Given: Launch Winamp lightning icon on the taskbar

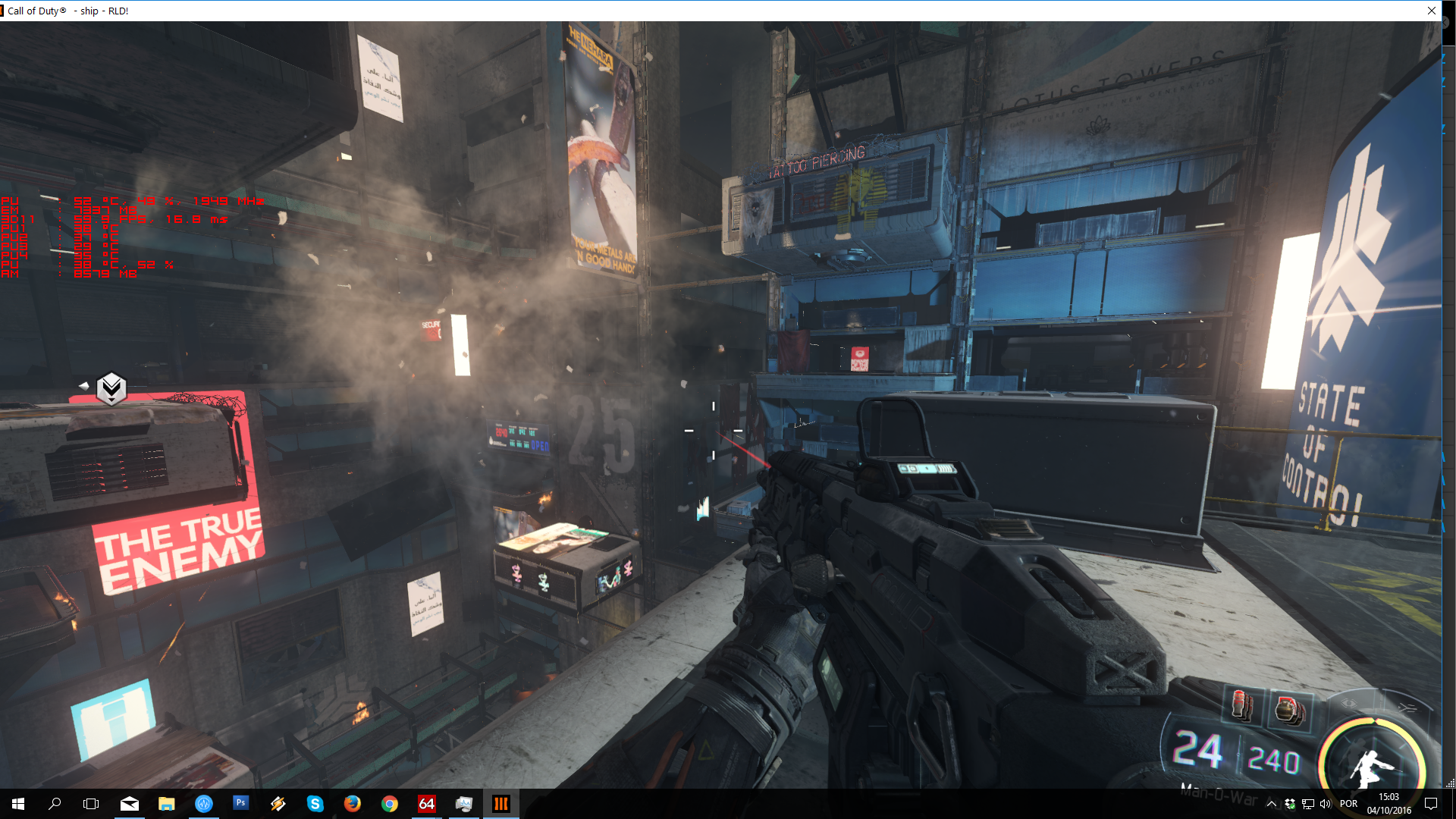Looking at the screenshot, I should 278,804.
